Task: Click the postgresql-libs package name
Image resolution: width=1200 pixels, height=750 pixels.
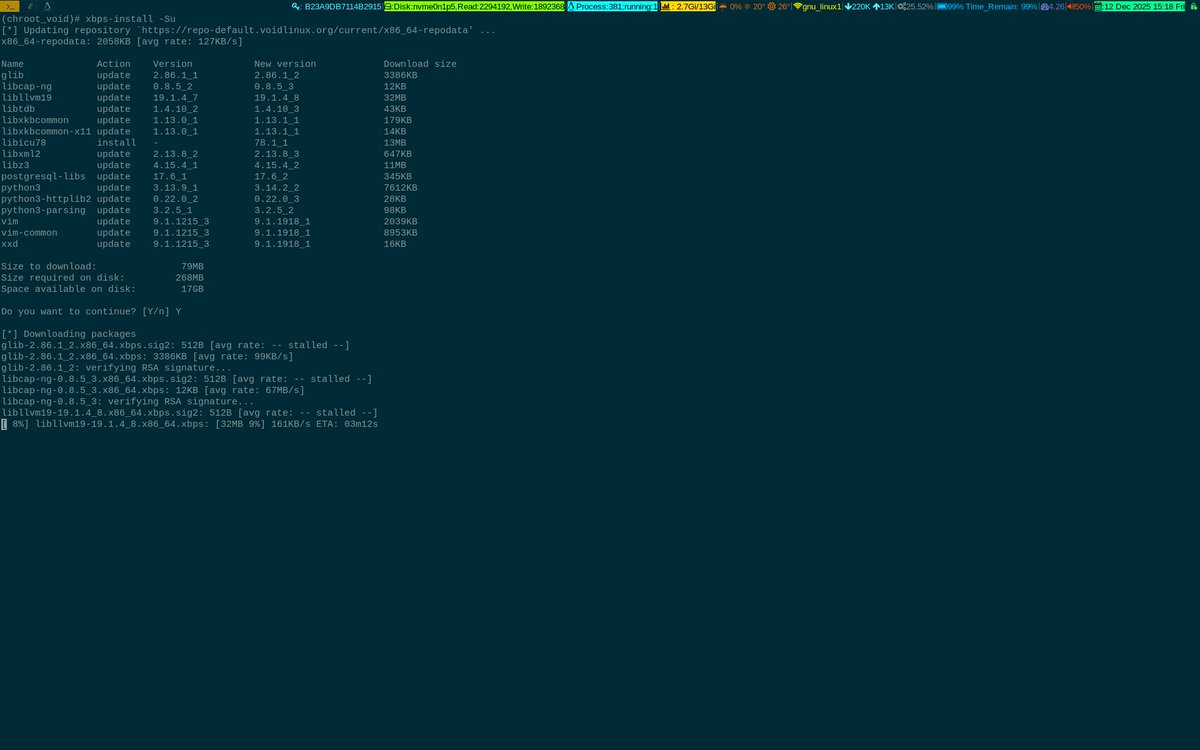Action: [x=43, y=176]
